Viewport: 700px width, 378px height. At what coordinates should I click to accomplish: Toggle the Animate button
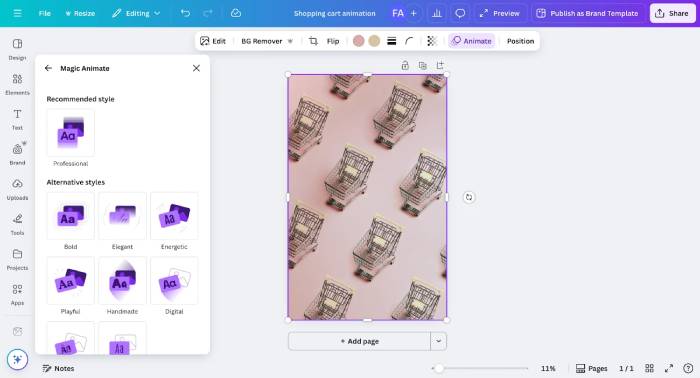point(472,41)
